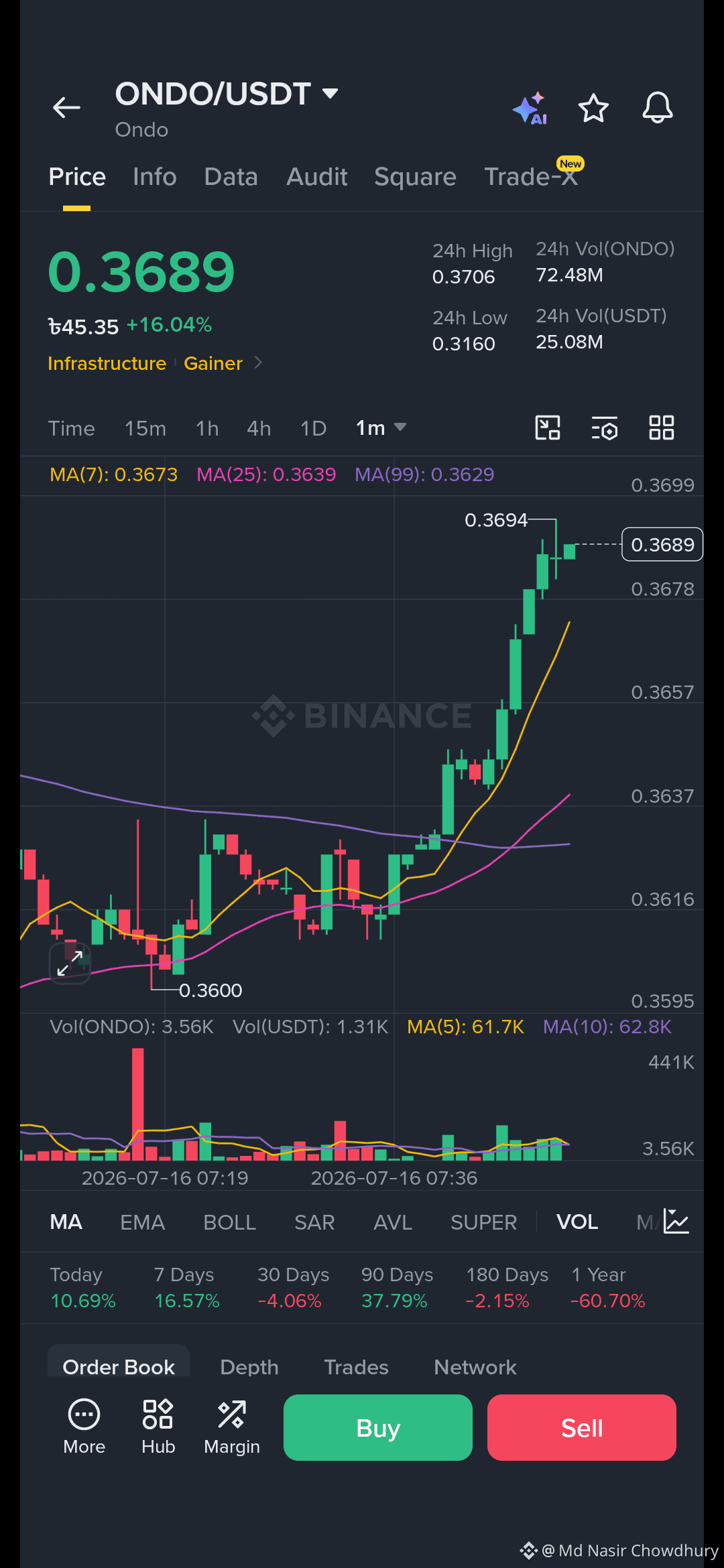Set a price alert with bell icon
Screen dimensions: 724x1568
click(658, 107)
